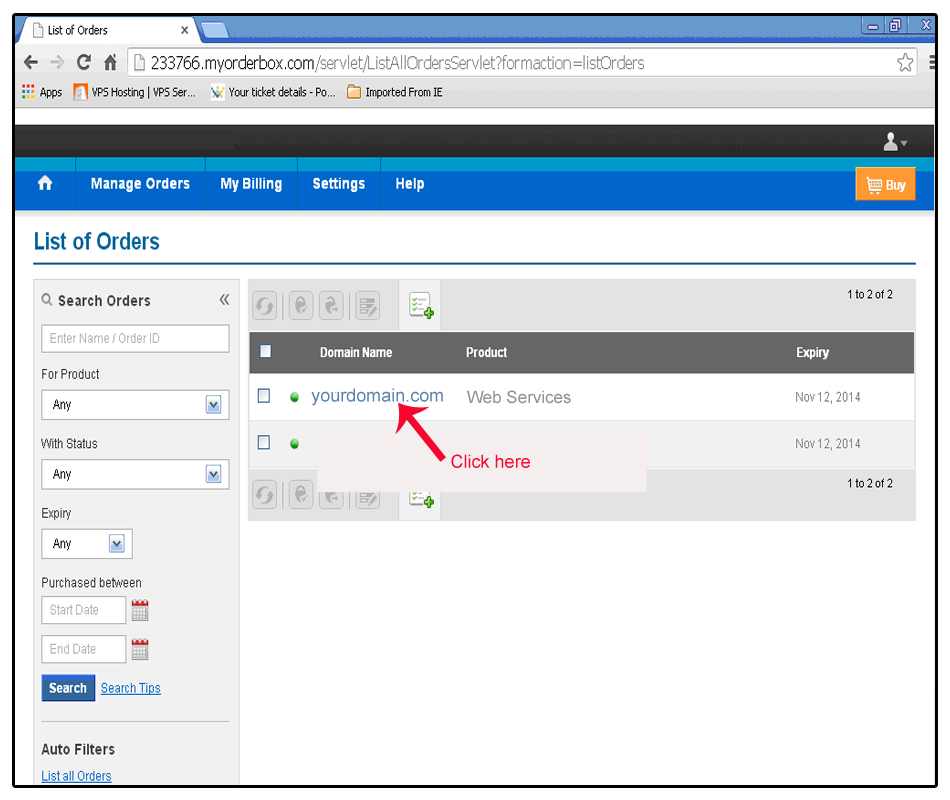950x800 pixels.
Task: Toggle the select-all checkbox in table header
Action: (x=265, y=351)
